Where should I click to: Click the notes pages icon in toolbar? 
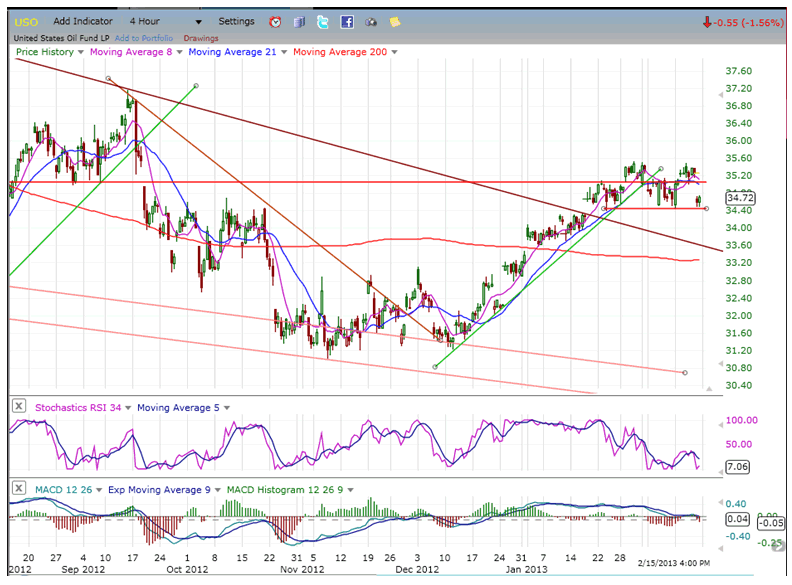pyautogui.click(x=299, y=21)
